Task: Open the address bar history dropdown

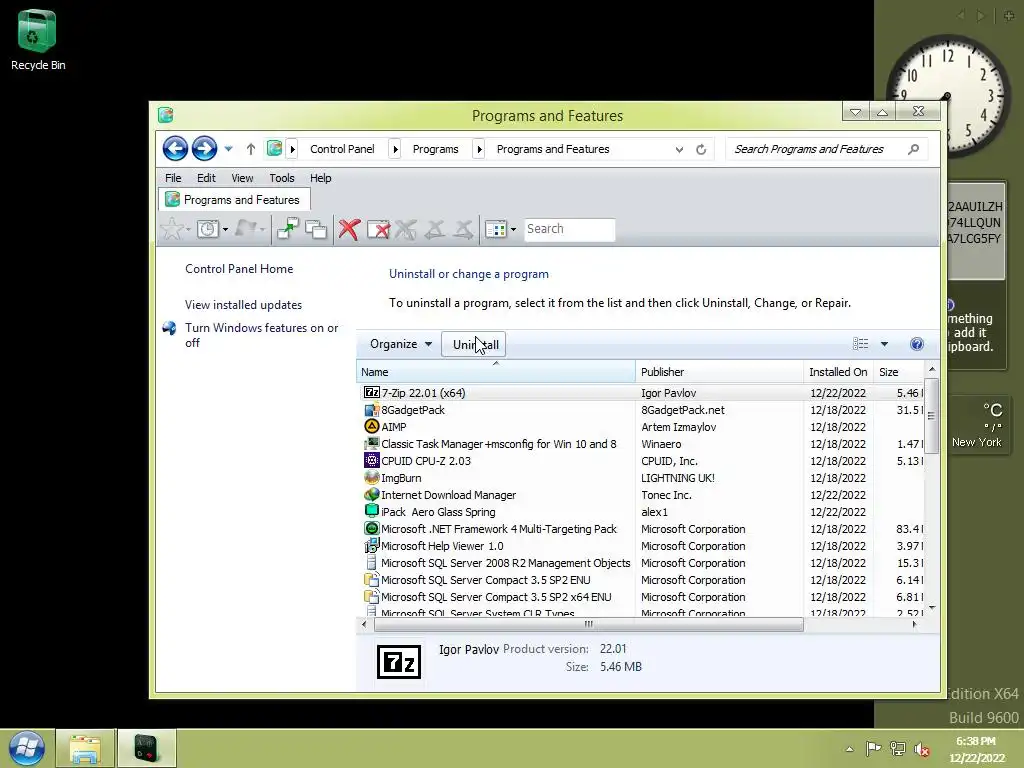Action: click(679, 150)
